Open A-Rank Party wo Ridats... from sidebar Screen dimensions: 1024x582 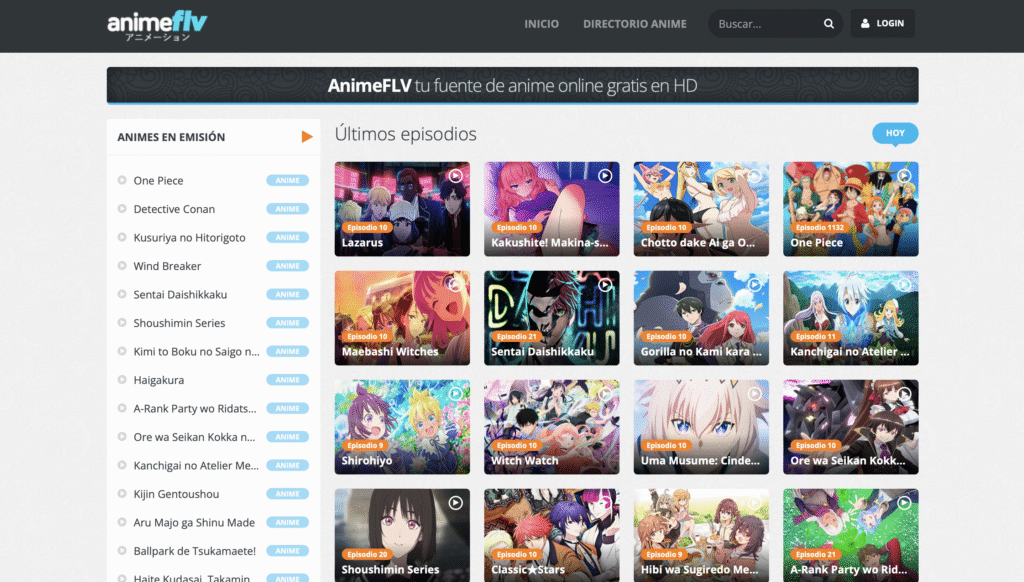195,408
